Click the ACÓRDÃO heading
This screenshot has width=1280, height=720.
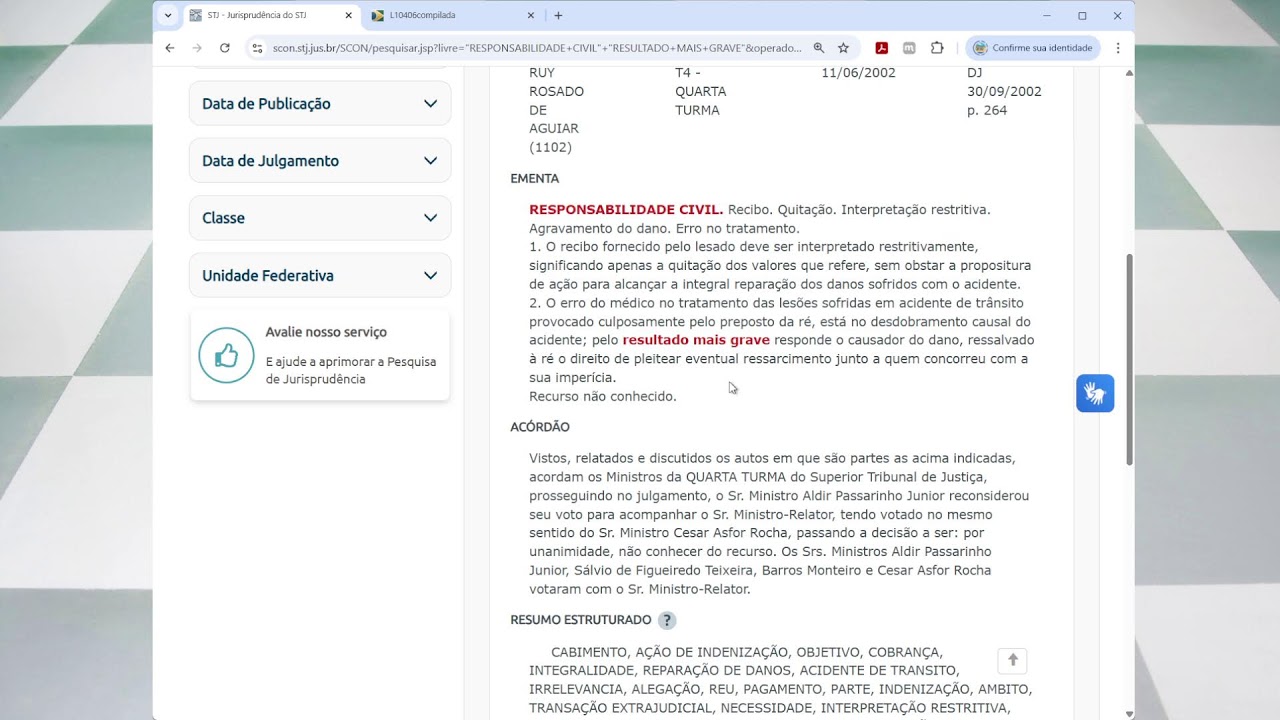tap(540, 427)
